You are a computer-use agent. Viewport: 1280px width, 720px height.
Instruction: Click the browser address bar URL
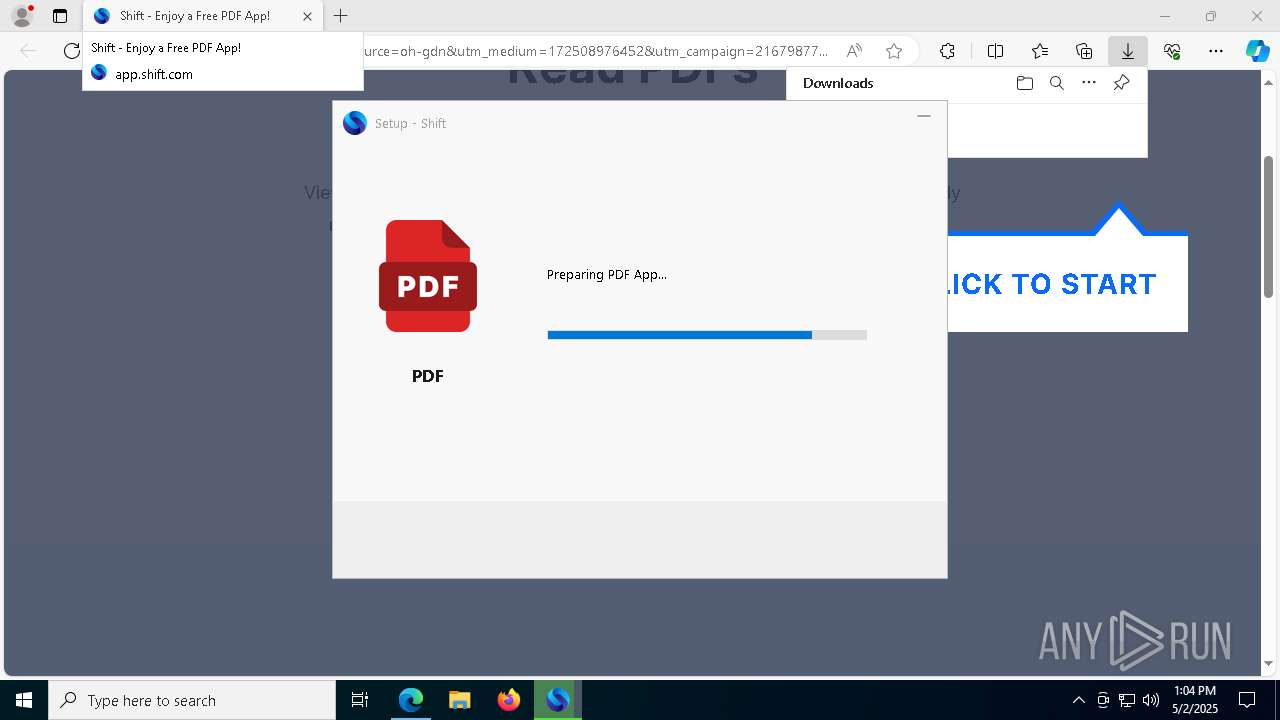[x=596, y=51]
